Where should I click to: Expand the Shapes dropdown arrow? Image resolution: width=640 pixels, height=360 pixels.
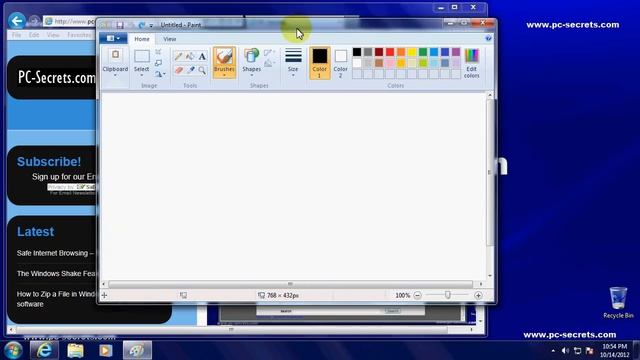tap(251, 75)
